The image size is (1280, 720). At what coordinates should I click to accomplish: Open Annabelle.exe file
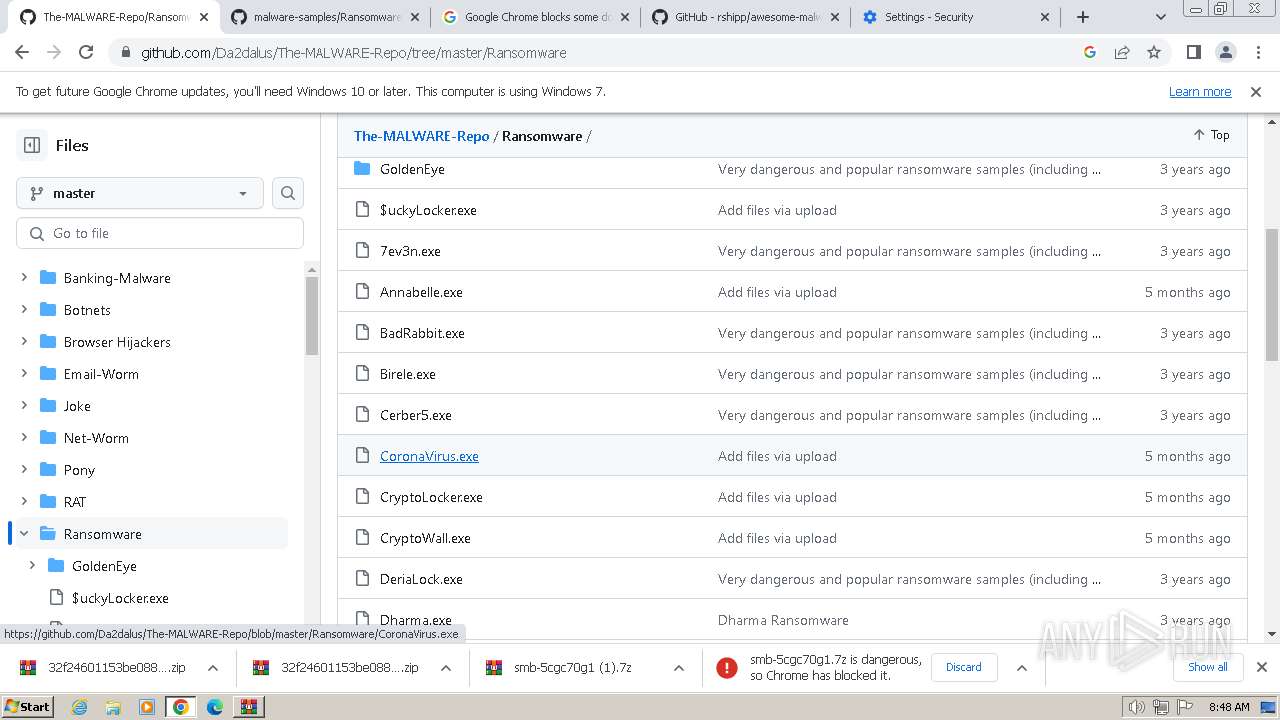click(x=421, y=292)
